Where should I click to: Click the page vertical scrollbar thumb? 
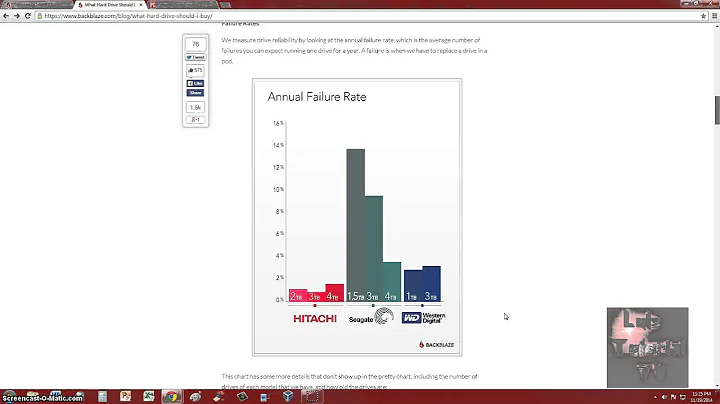coord(717,110)
